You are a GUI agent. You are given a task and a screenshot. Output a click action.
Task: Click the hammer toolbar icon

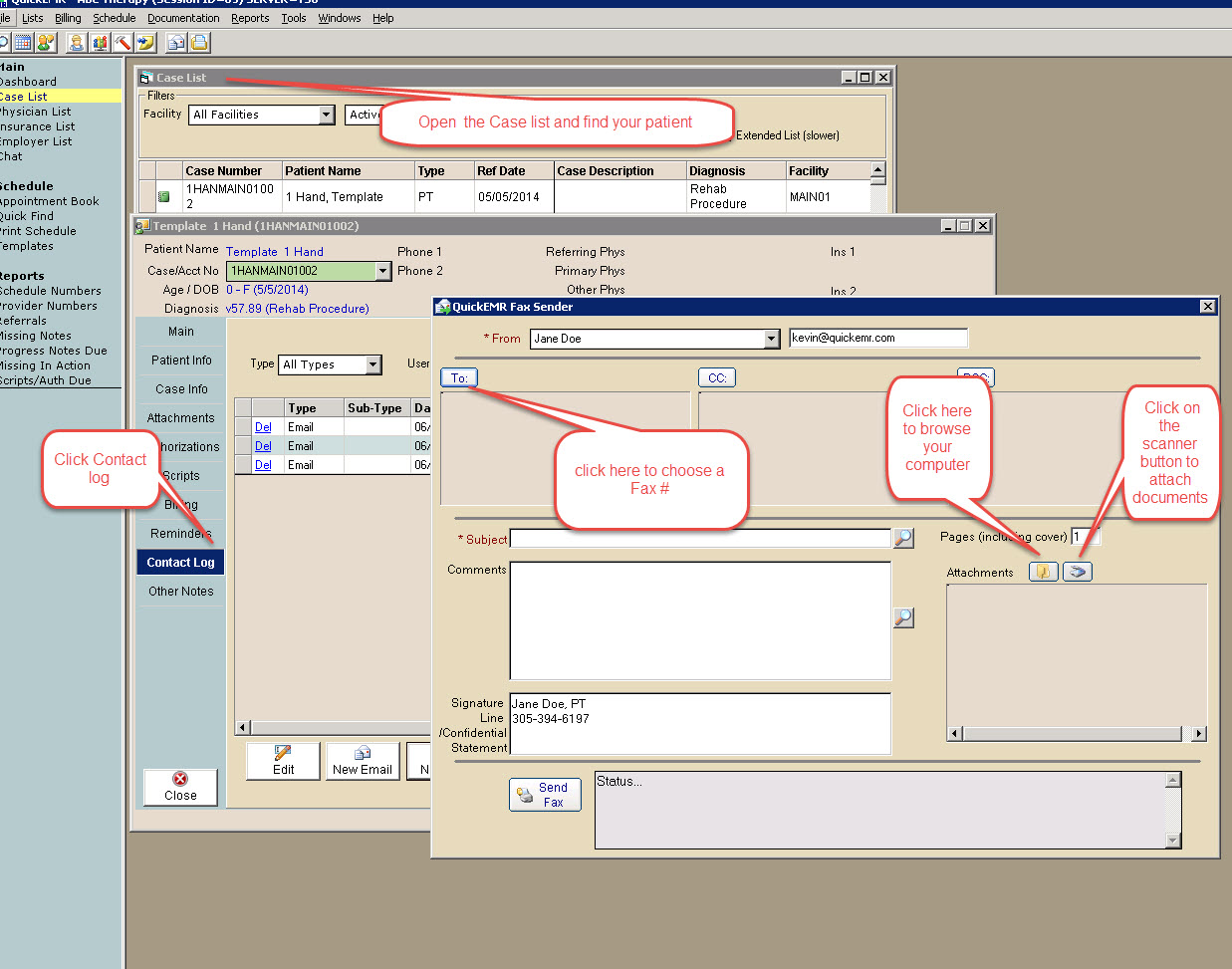click(123, 43)
